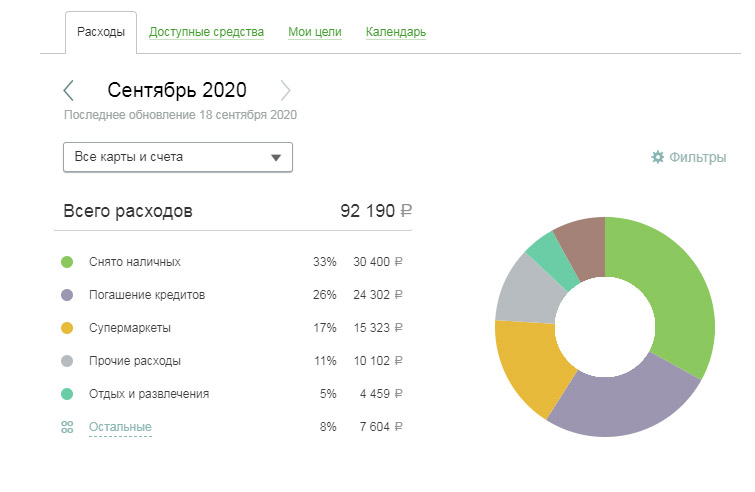Go to the Календарь tab
This screenshot has width=755, height=492.
click(x=396, y=32)
